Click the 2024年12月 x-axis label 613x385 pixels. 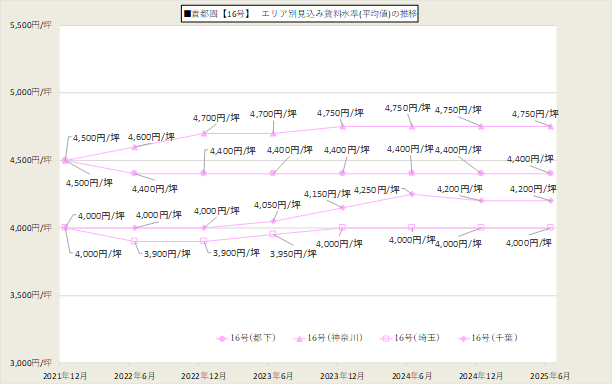point(481,376)
